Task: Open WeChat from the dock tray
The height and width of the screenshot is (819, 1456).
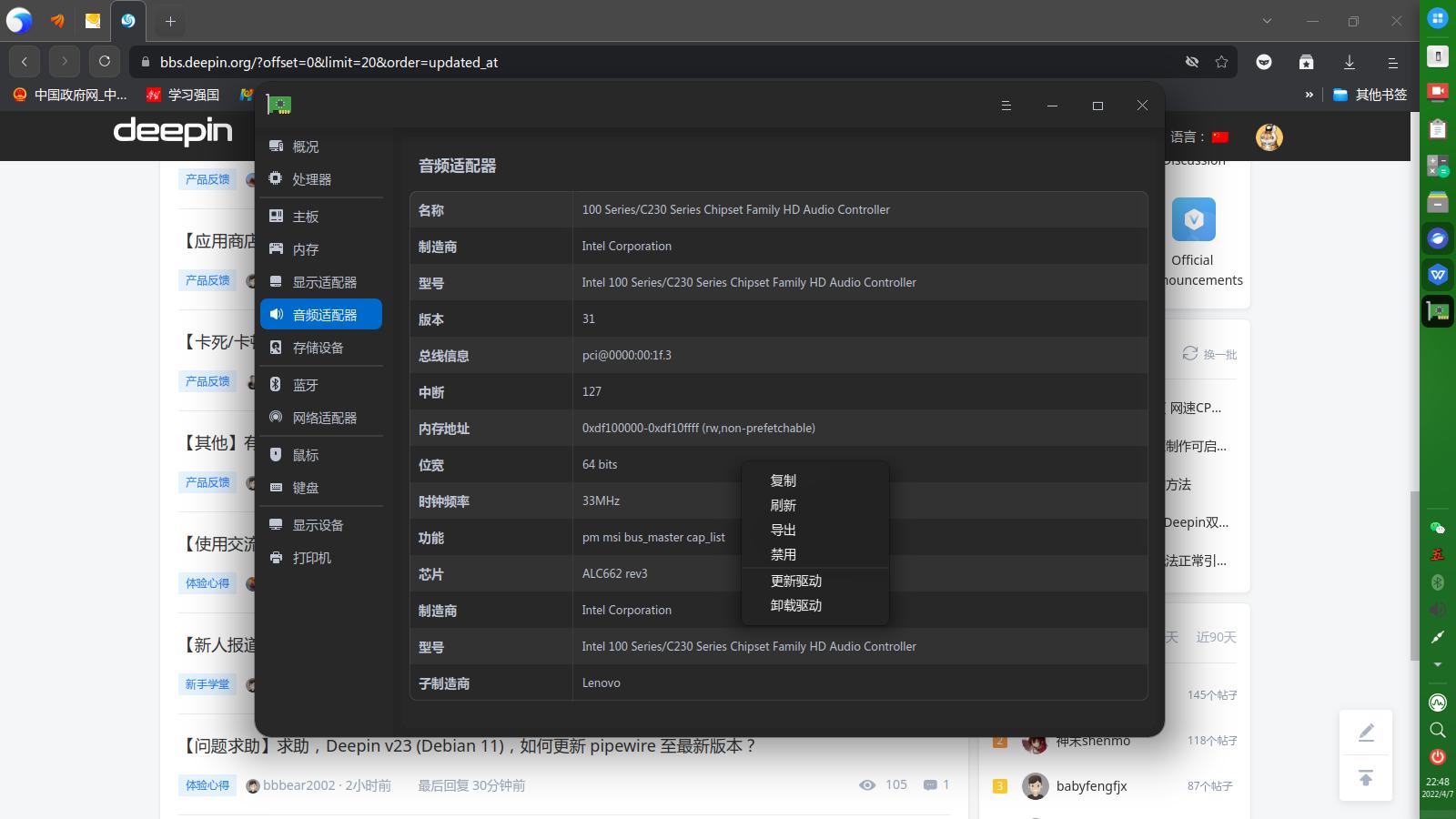Action: tap(1438, 528)
